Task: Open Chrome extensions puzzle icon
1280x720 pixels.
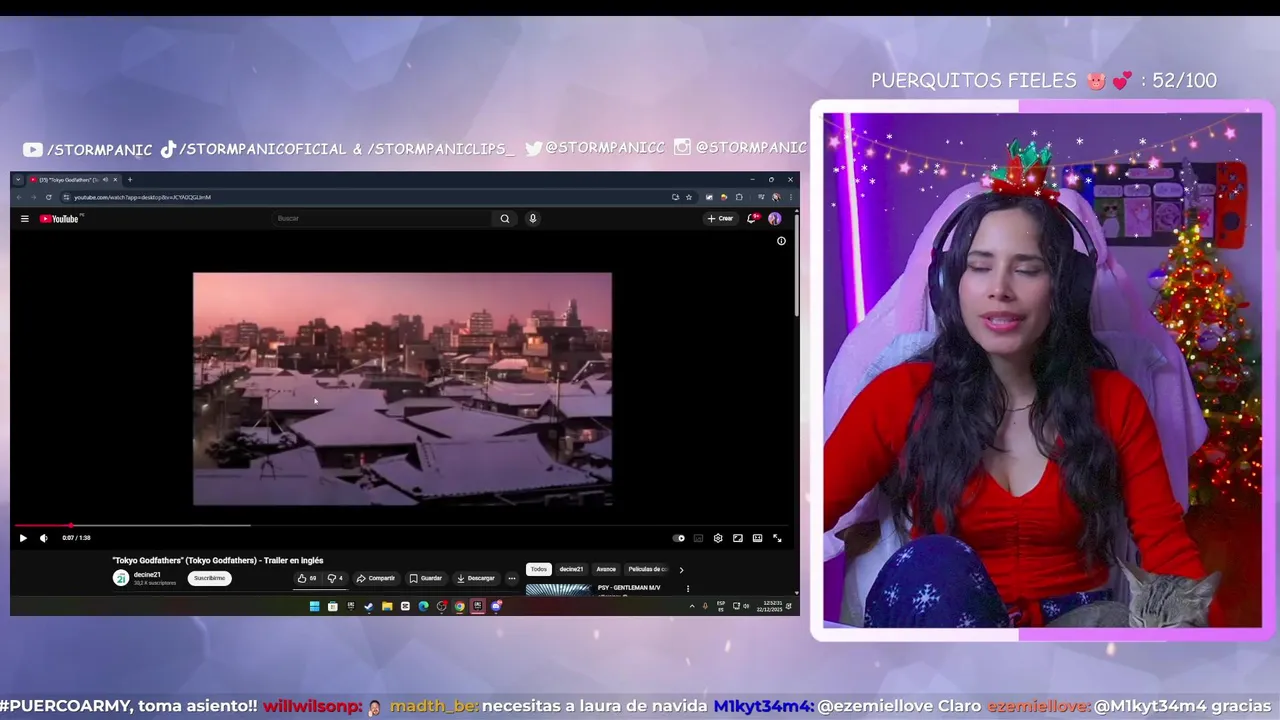Action: point(739,197)
